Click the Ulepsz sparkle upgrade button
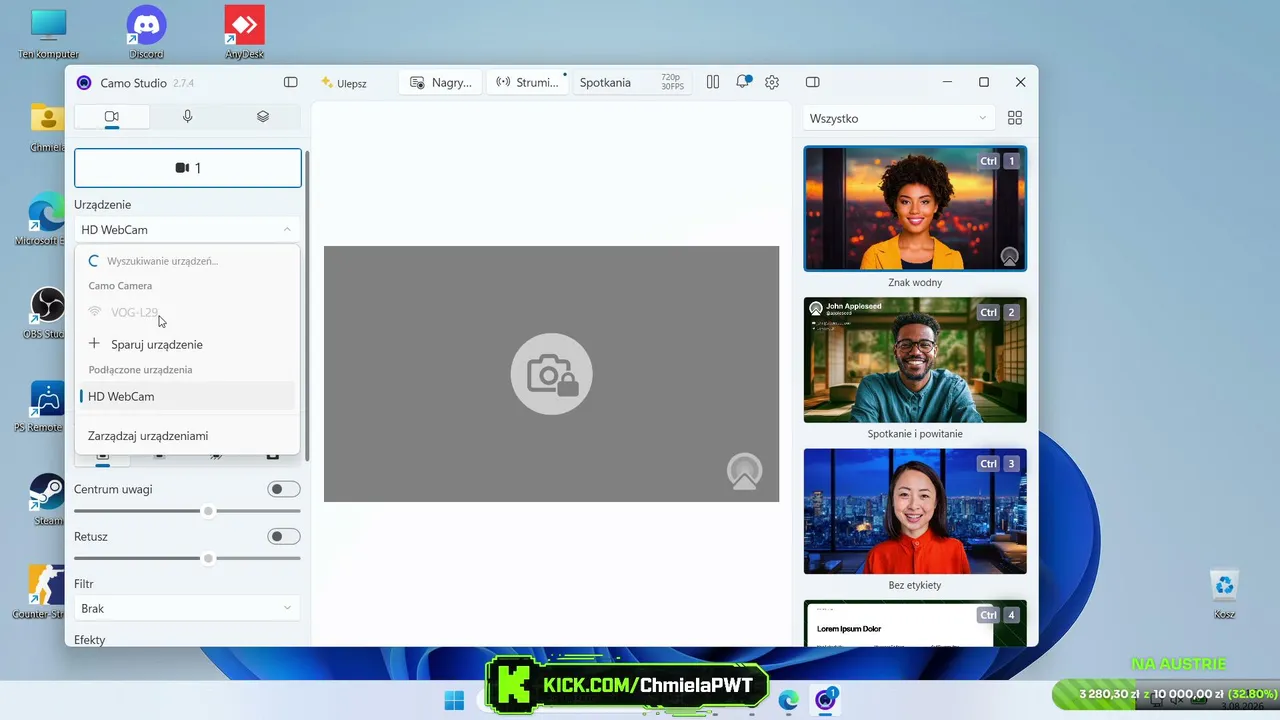1280x720 pixels. [343, 83]
